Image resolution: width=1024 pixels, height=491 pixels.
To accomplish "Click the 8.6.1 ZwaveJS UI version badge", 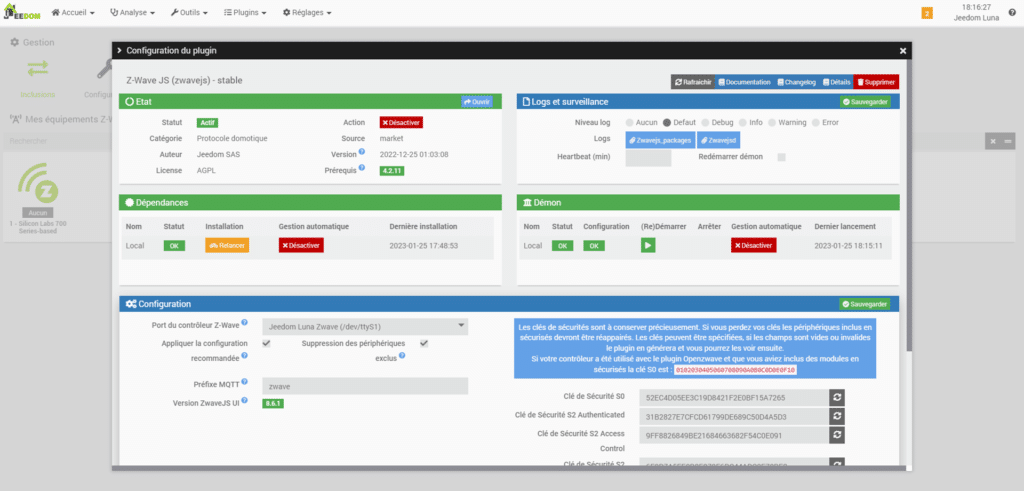I will point(273,404).
